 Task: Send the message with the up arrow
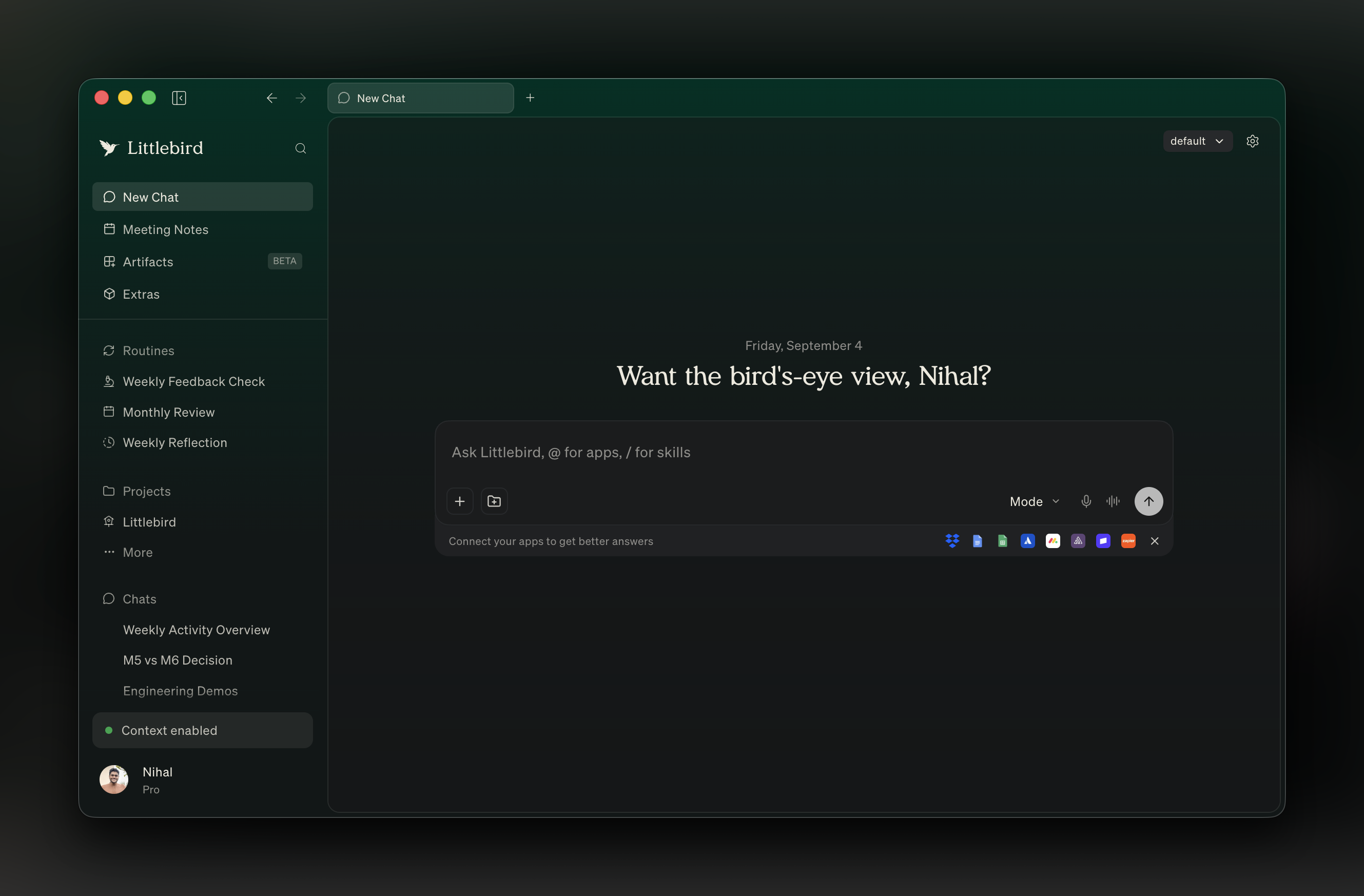pos(1148,501)
